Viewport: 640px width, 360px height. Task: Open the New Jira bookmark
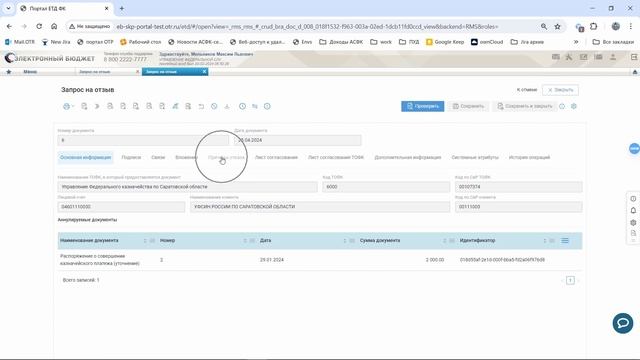click(x=56, y=42)
